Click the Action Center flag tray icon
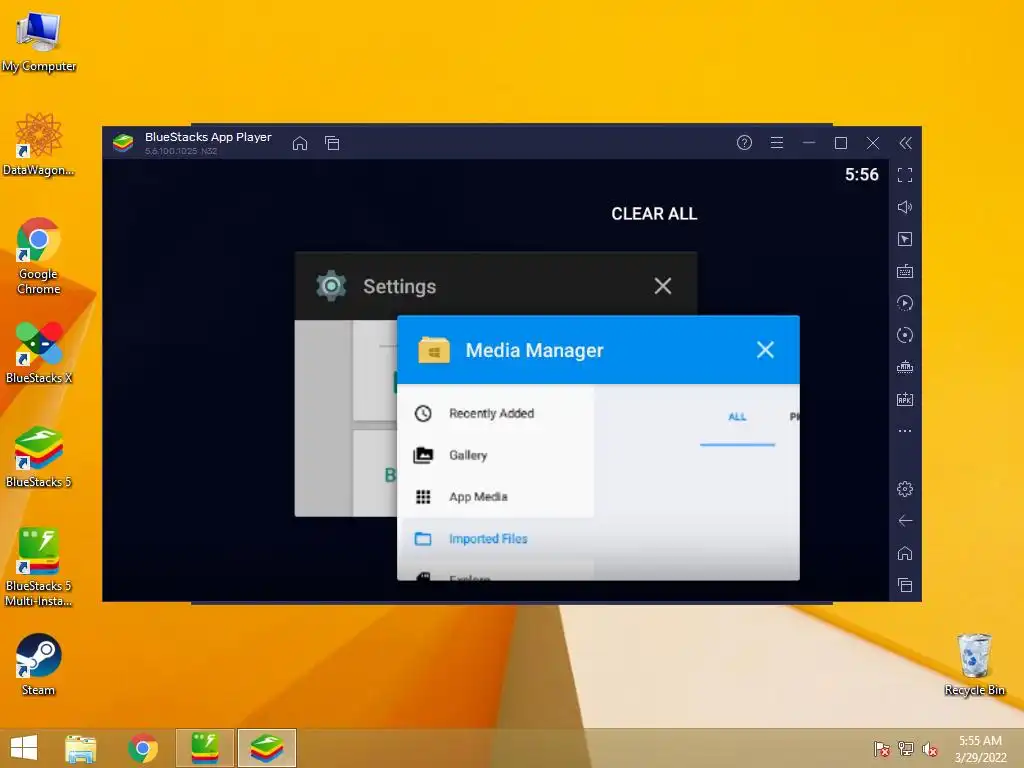This screenshot has width=1024, height=768. pyautogui.click(x=882, y=749)
